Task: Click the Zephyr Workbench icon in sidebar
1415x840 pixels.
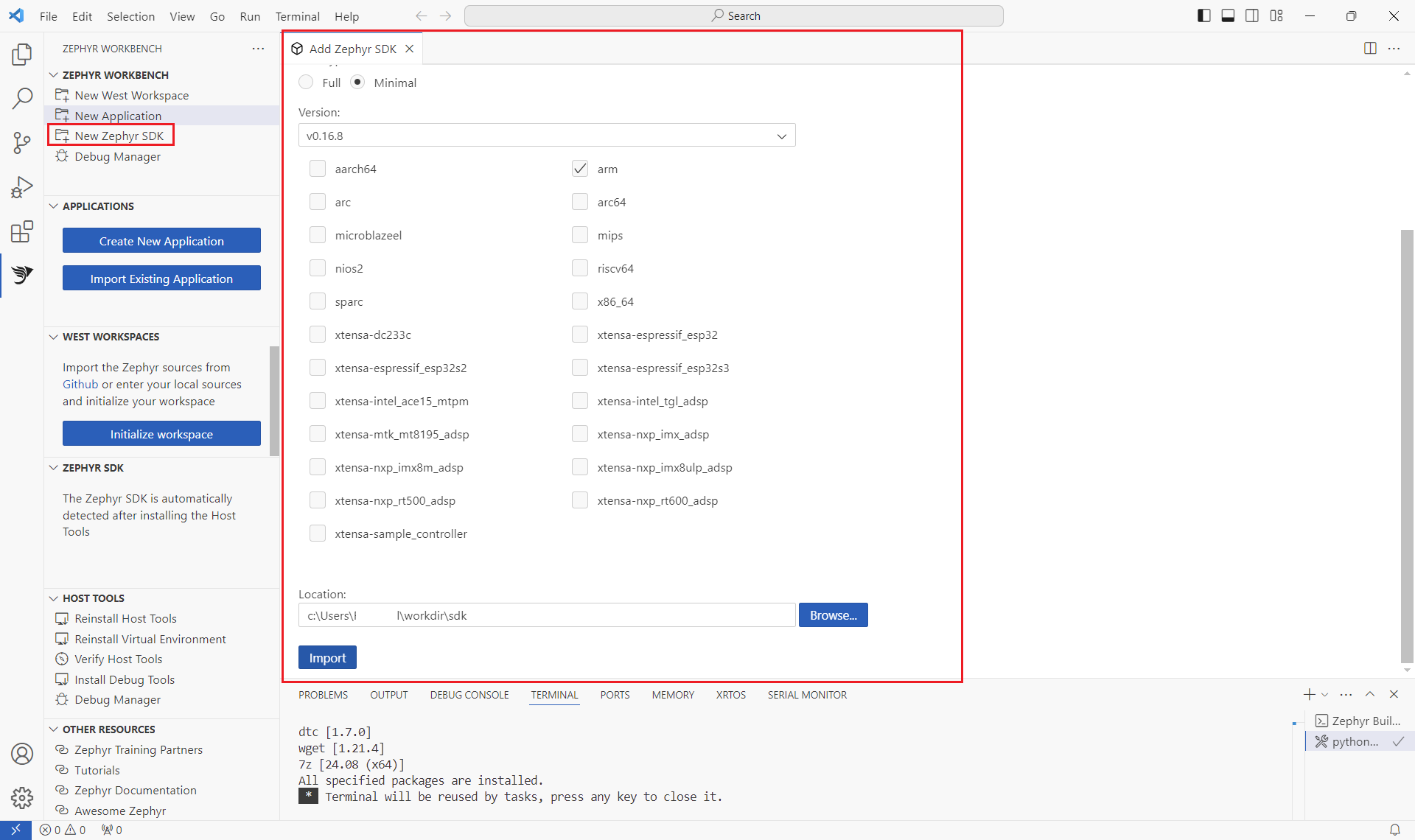Action: [22, 274]
